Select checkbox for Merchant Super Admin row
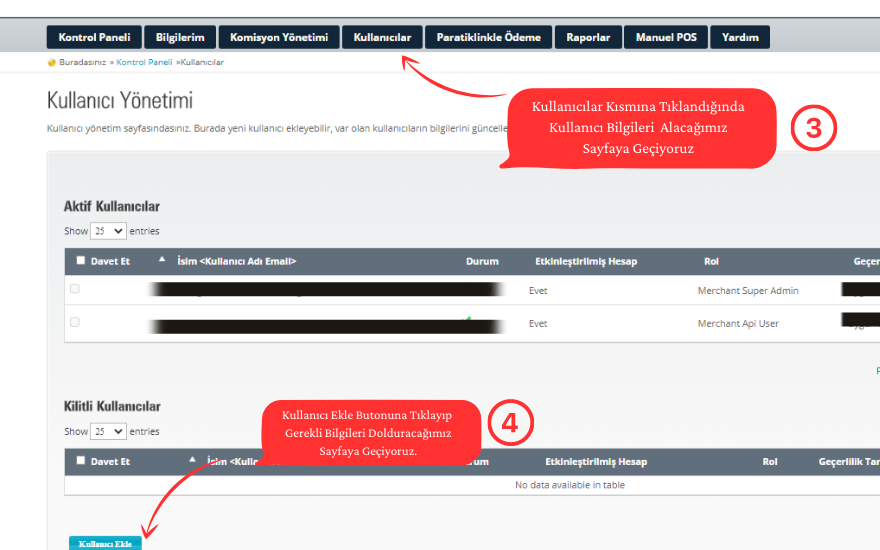The width and height of the screenshot is (880, 550). pyautogui.click(x=75, y=289)
